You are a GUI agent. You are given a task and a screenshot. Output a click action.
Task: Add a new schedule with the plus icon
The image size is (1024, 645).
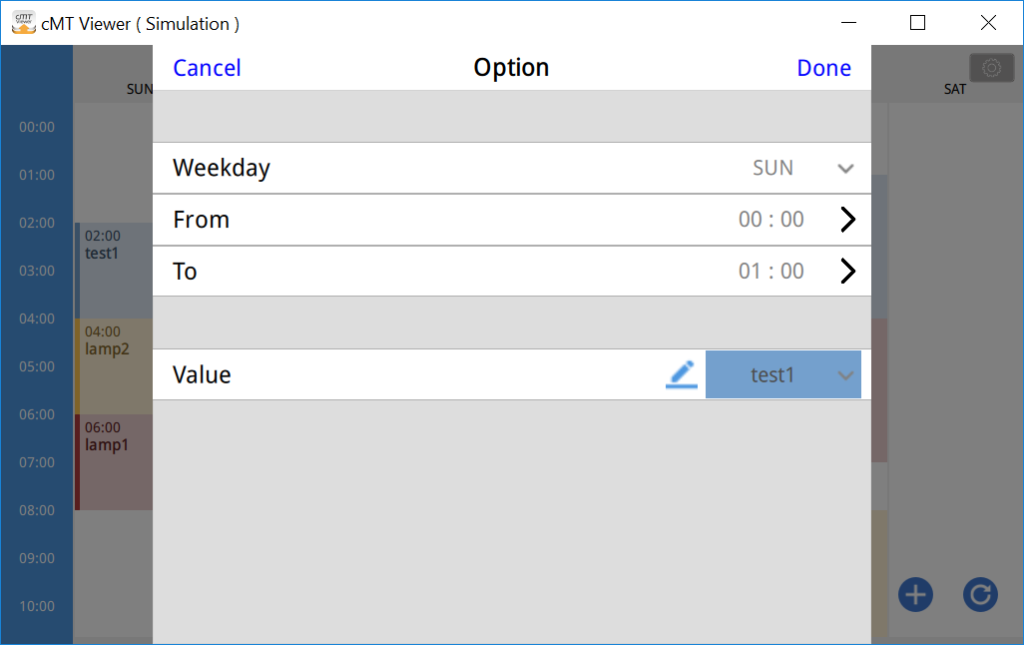(915, 594)
